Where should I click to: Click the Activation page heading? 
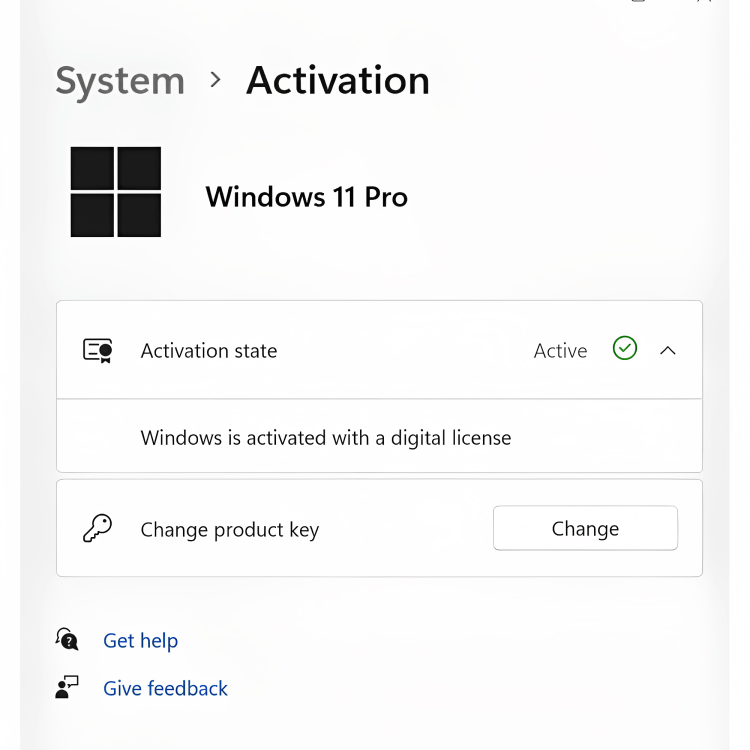pos(338,81)
